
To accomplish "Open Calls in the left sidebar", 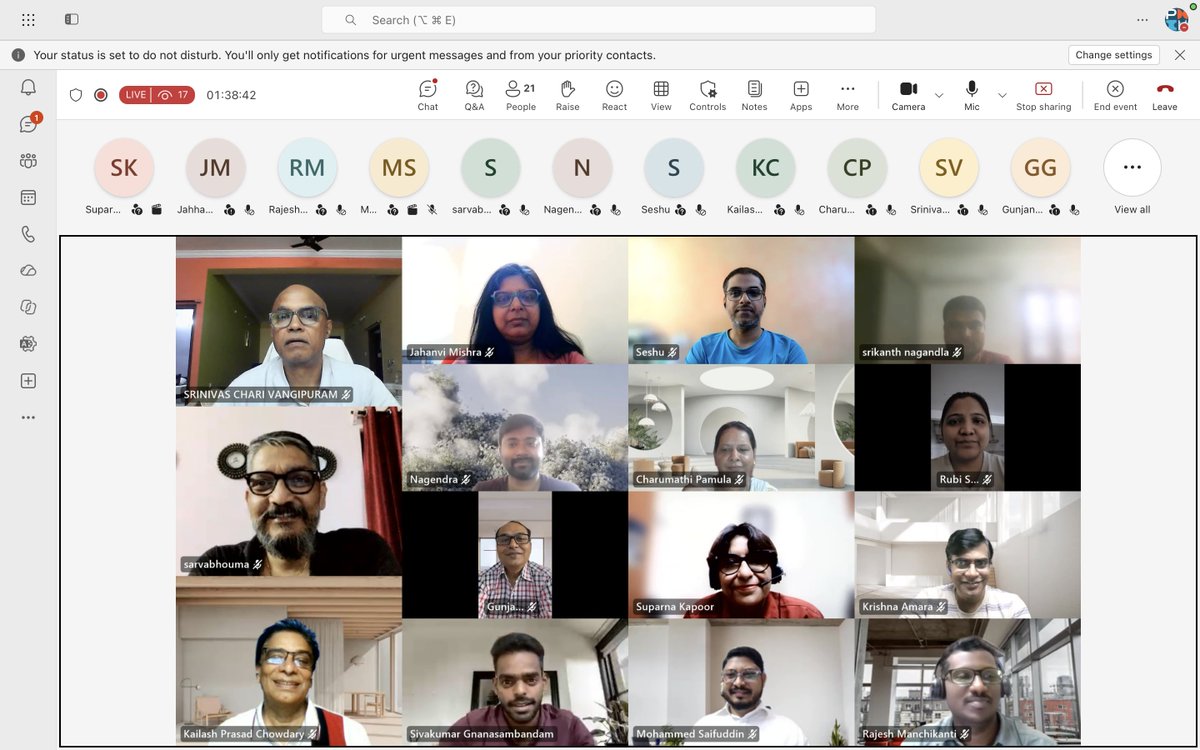I will [x=28, y=234].
